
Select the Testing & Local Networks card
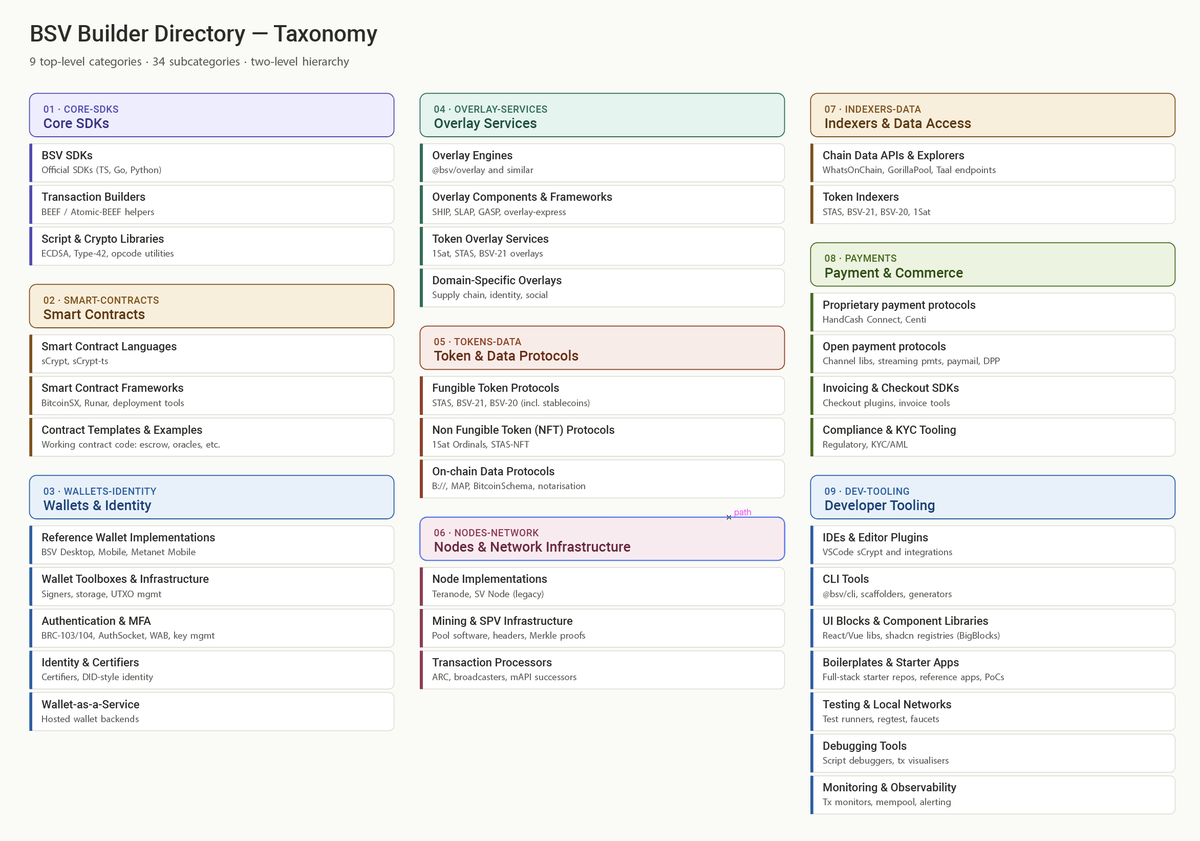click(x=993, y=712)
